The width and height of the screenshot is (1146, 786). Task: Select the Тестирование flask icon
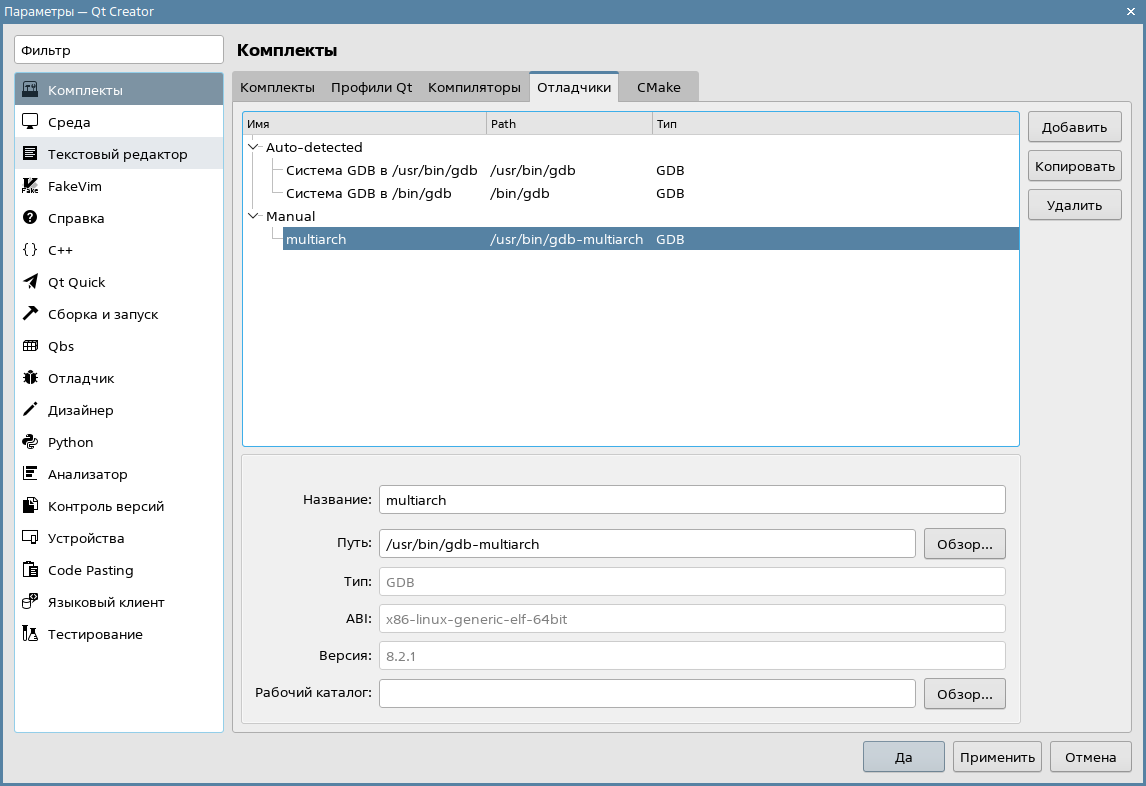[x=30, y=634]
